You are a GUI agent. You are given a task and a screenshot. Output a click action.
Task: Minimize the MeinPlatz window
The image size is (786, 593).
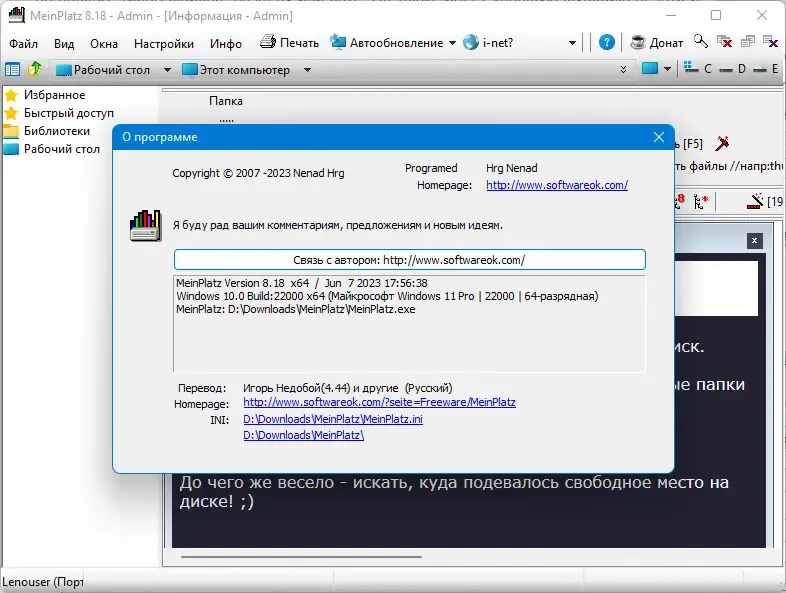tap(670, 16)
